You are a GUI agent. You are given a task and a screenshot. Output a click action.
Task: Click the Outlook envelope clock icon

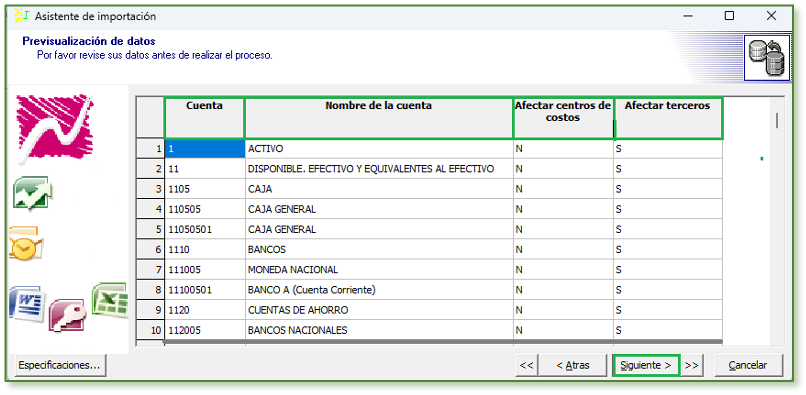coord(27,244)
